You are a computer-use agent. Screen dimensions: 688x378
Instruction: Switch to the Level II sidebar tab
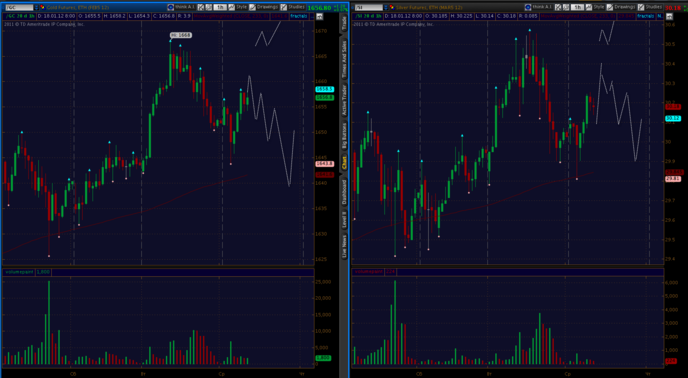(344, 220)
